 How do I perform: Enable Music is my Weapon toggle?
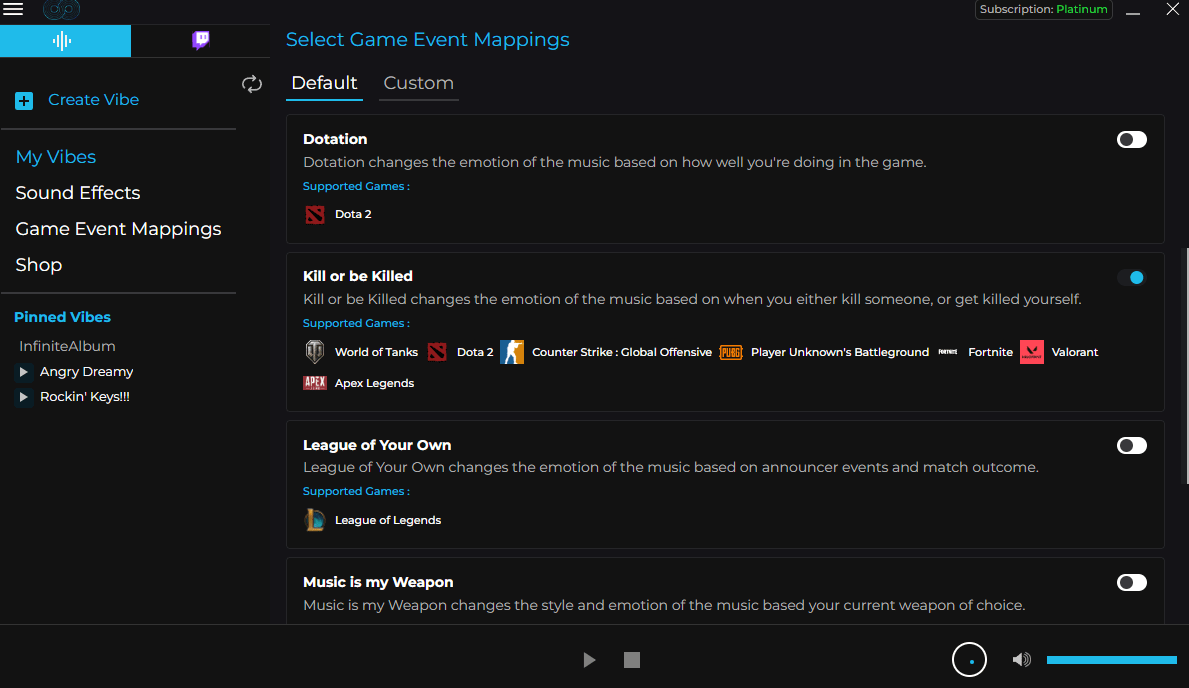(1131, 583)
